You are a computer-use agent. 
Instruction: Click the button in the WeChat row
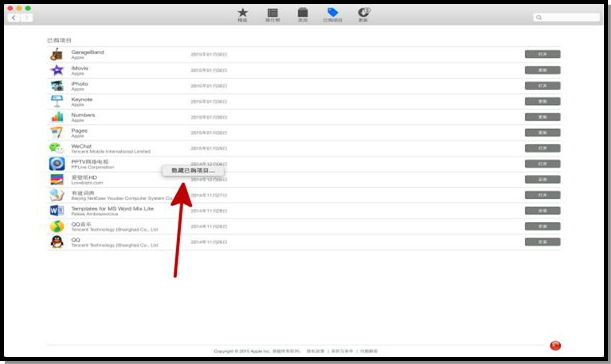(x=542, y=148)
